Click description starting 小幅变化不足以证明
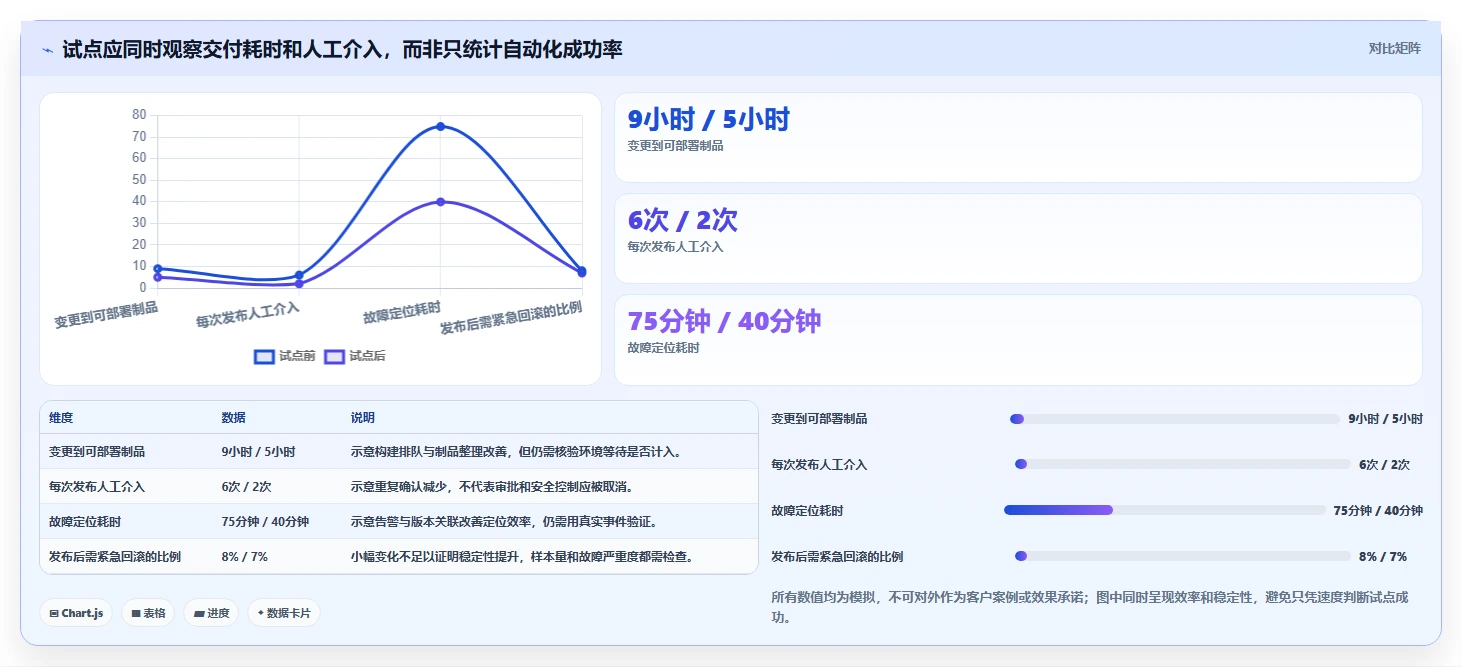The width and height of the screenshot is (1462, 667). click(x=522, y=557)
